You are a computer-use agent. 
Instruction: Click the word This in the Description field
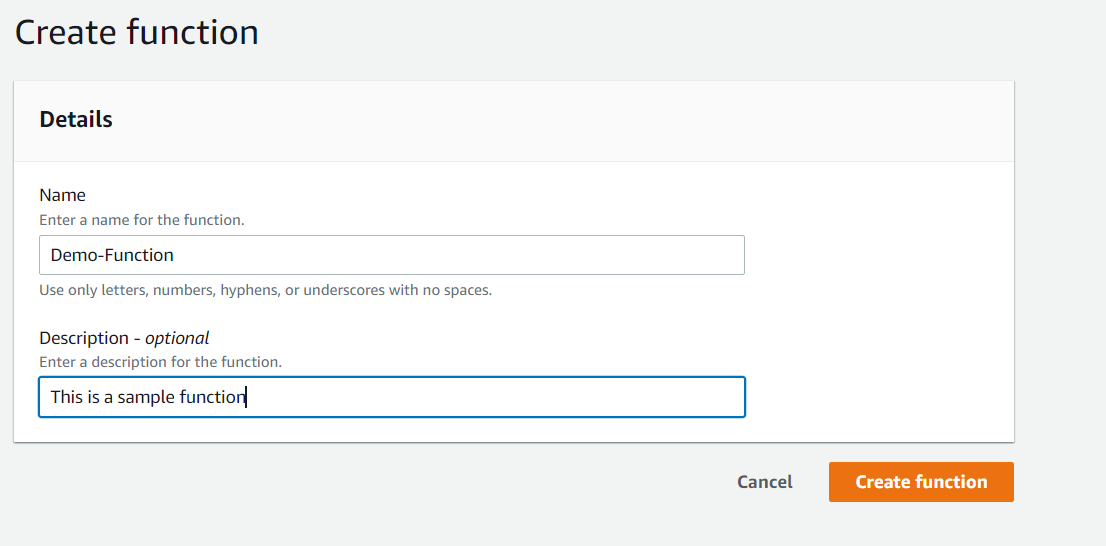coord(66,397)
